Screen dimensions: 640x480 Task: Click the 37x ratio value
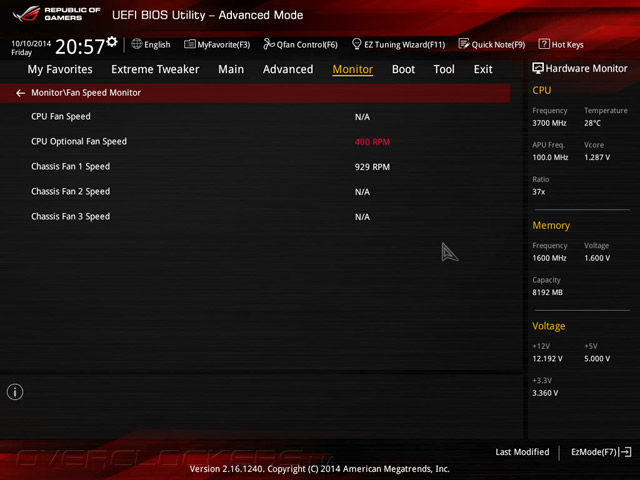[538, 191]
